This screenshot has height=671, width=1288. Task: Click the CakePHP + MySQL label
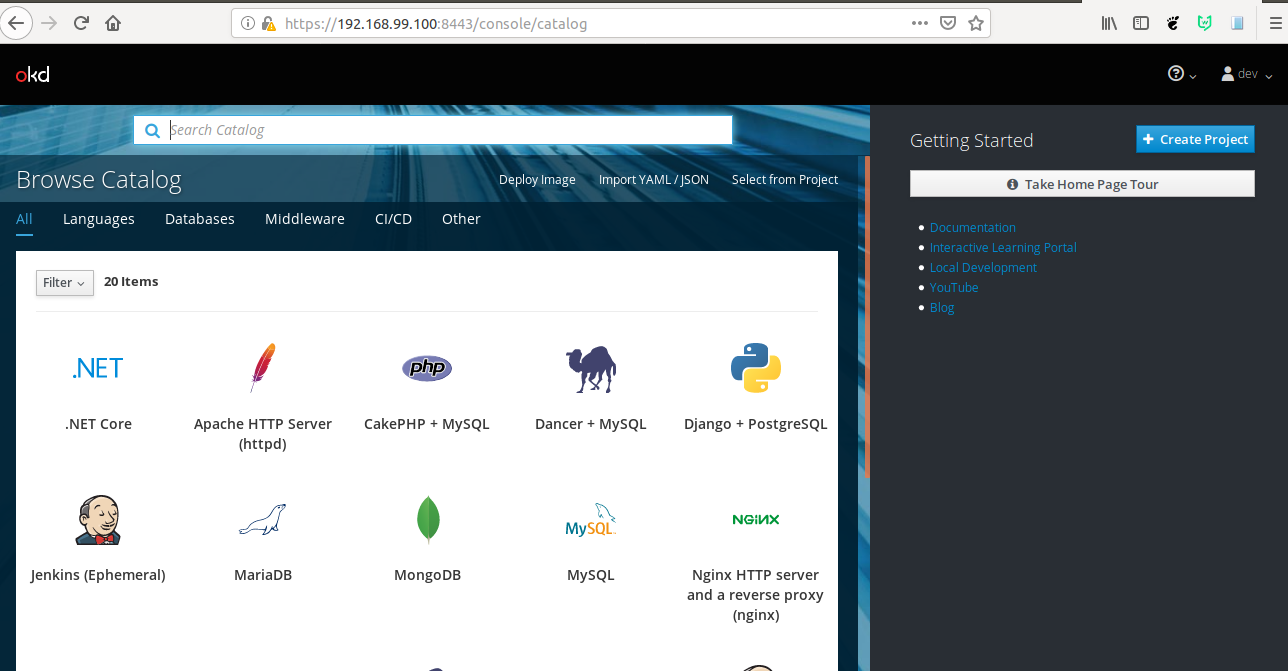coord(427,424)
